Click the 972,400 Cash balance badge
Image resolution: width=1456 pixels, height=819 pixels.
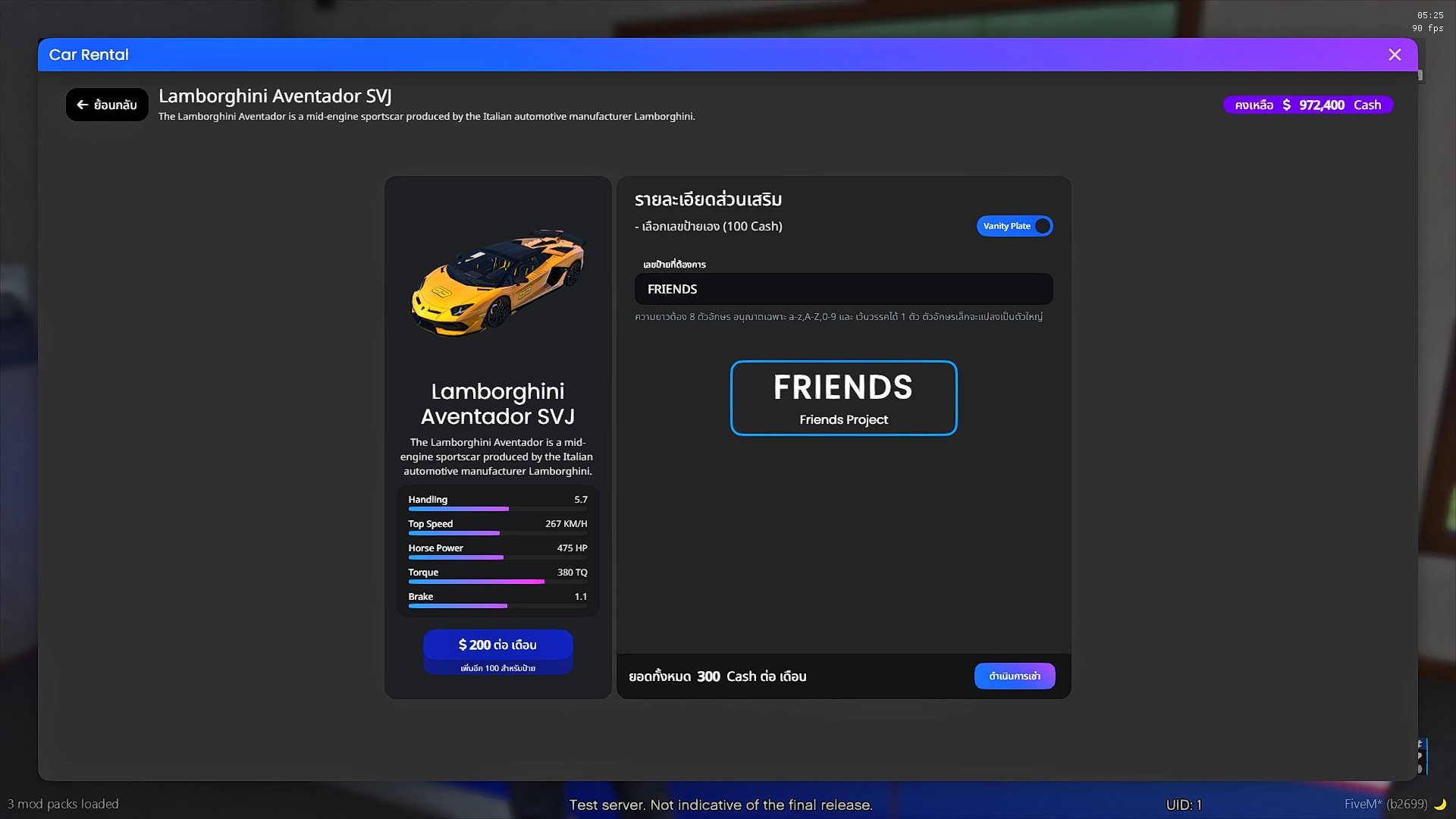pos(1308,105)
